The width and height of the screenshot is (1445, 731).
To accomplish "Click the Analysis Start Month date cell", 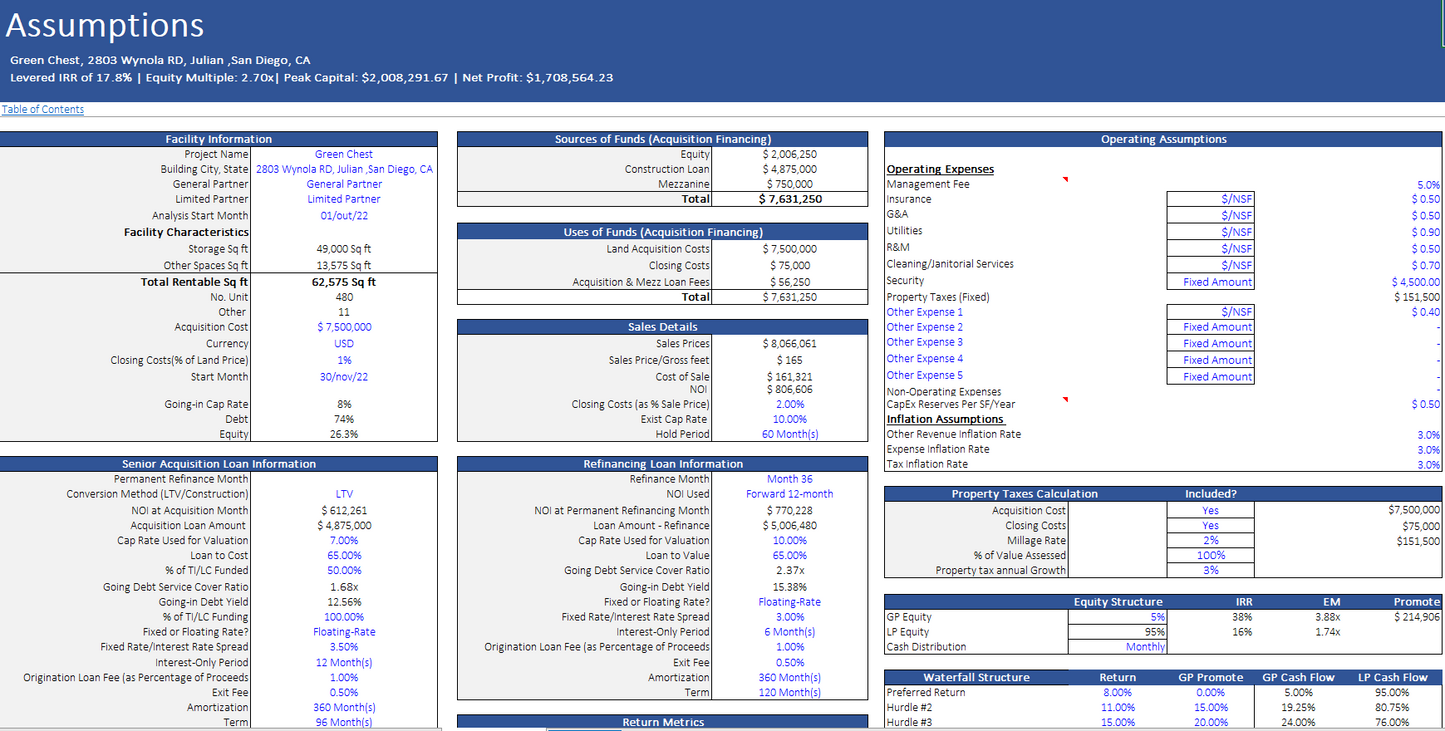I will pos(344,215).
